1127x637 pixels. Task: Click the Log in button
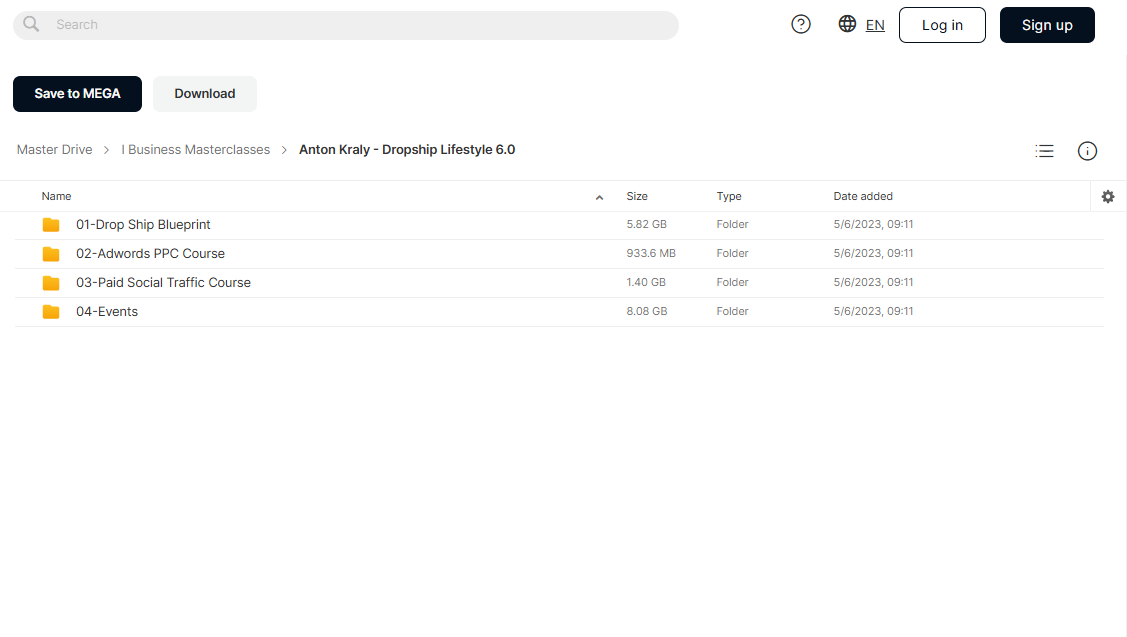tap(942, 25)
